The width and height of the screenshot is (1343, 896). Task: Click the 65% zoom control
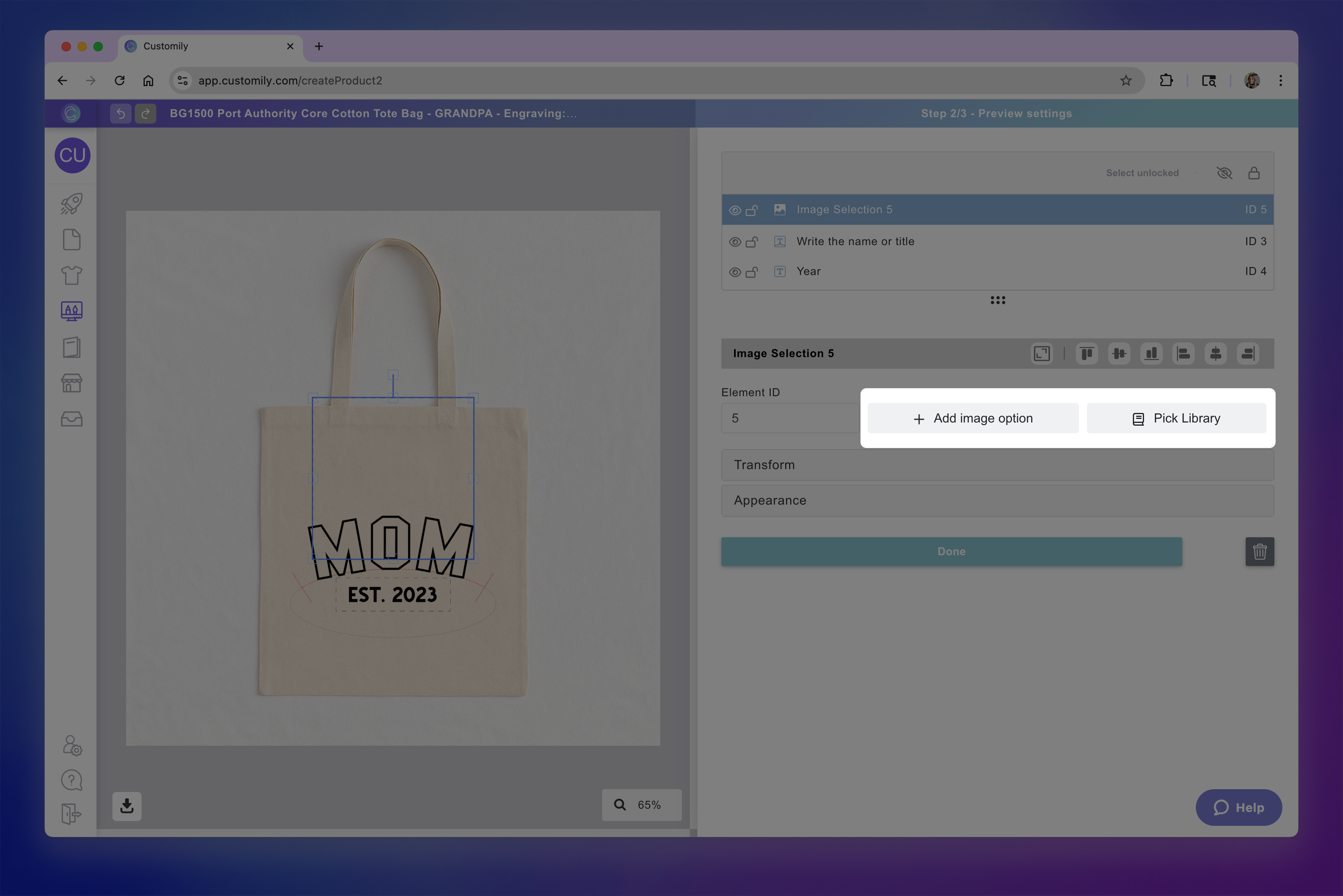point(642,805)
